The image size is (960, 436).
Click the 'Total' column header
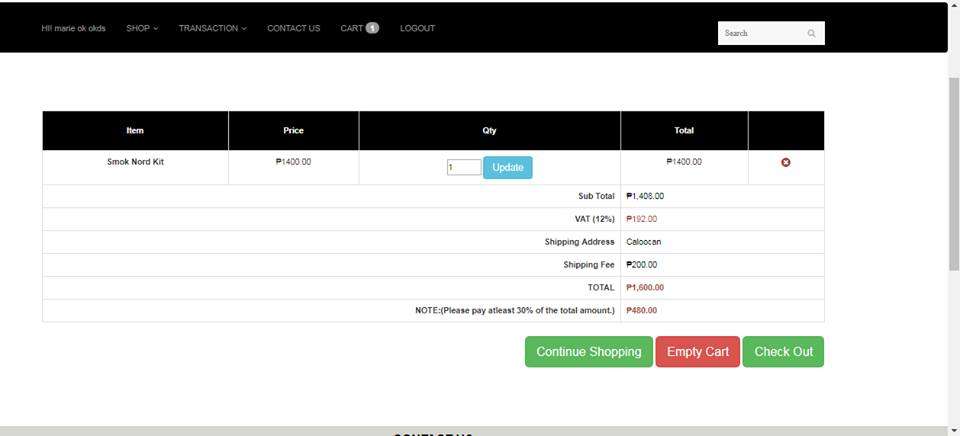684,130
